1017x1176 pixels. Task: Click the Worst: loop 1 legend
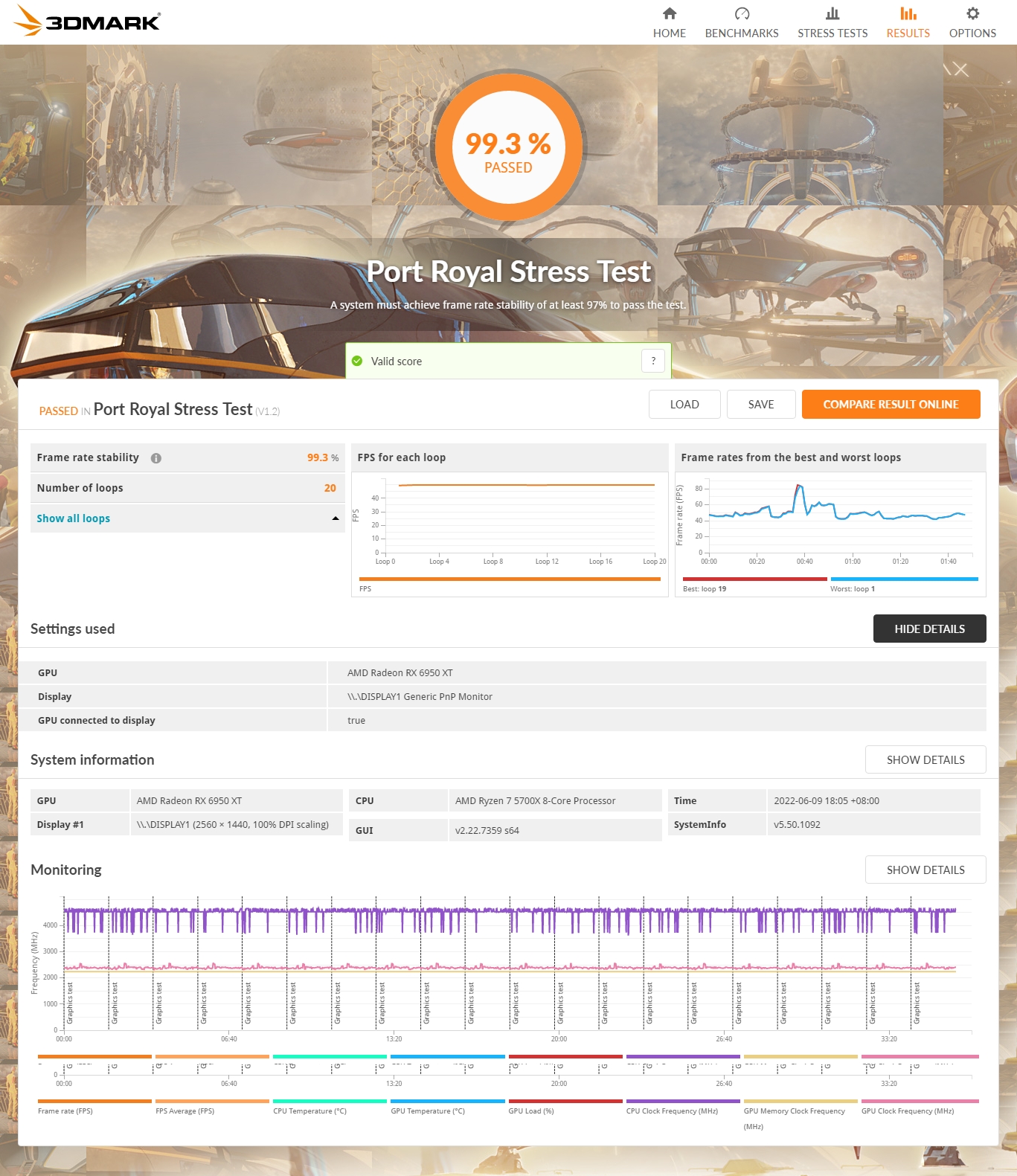pyautogui.click(x=904, y=584)
